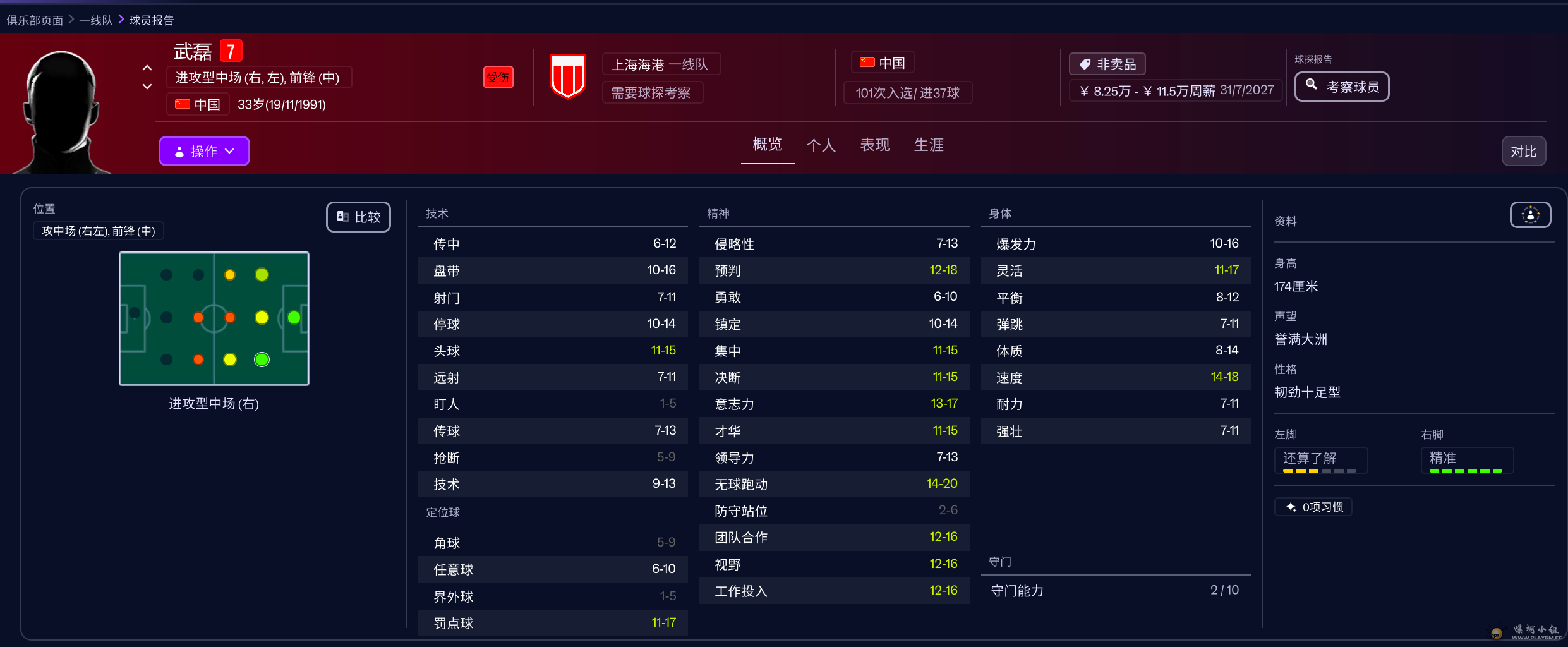Open the 需要球探考察 scouting status
The image size is (1568, 647).
(652, 92)
